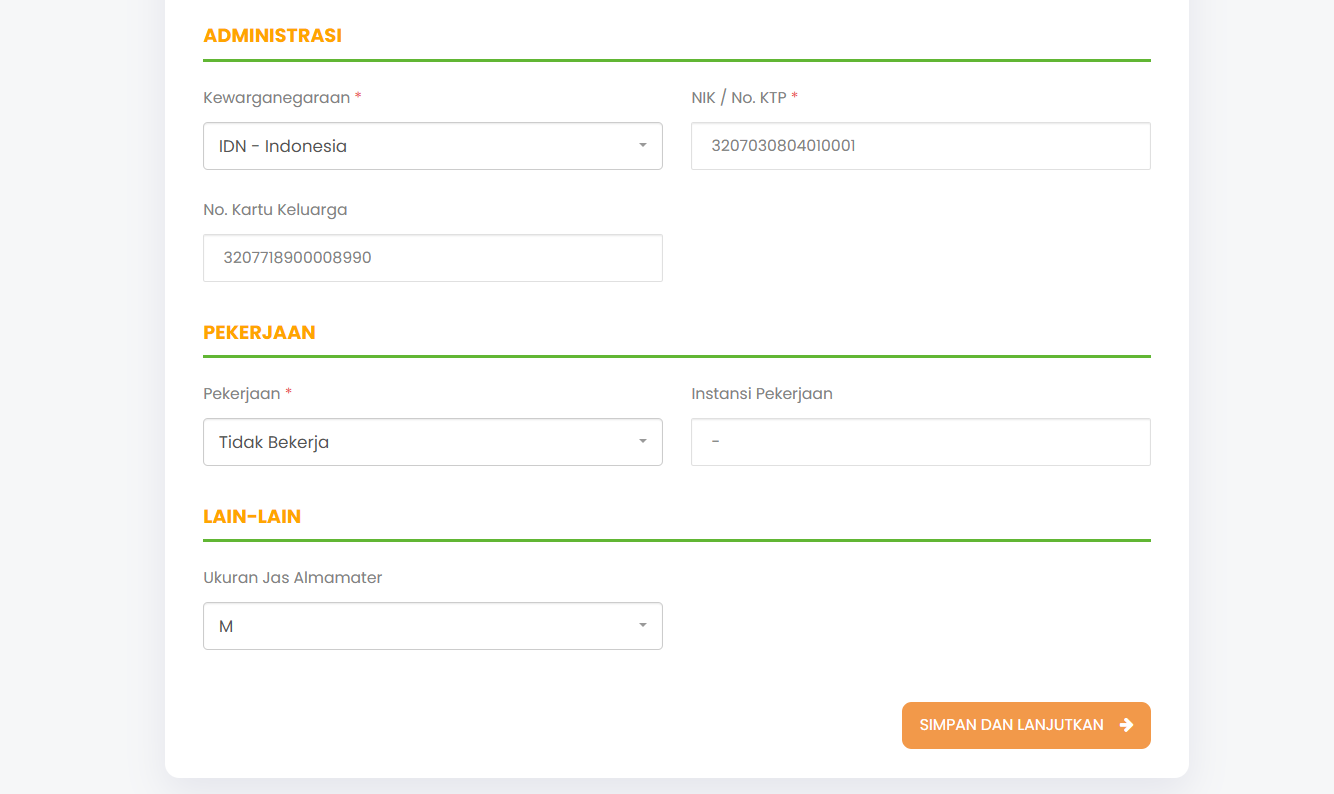Click the right arrow icon in save button
Screen dimensions: 1334x794
click(1126, 725)
